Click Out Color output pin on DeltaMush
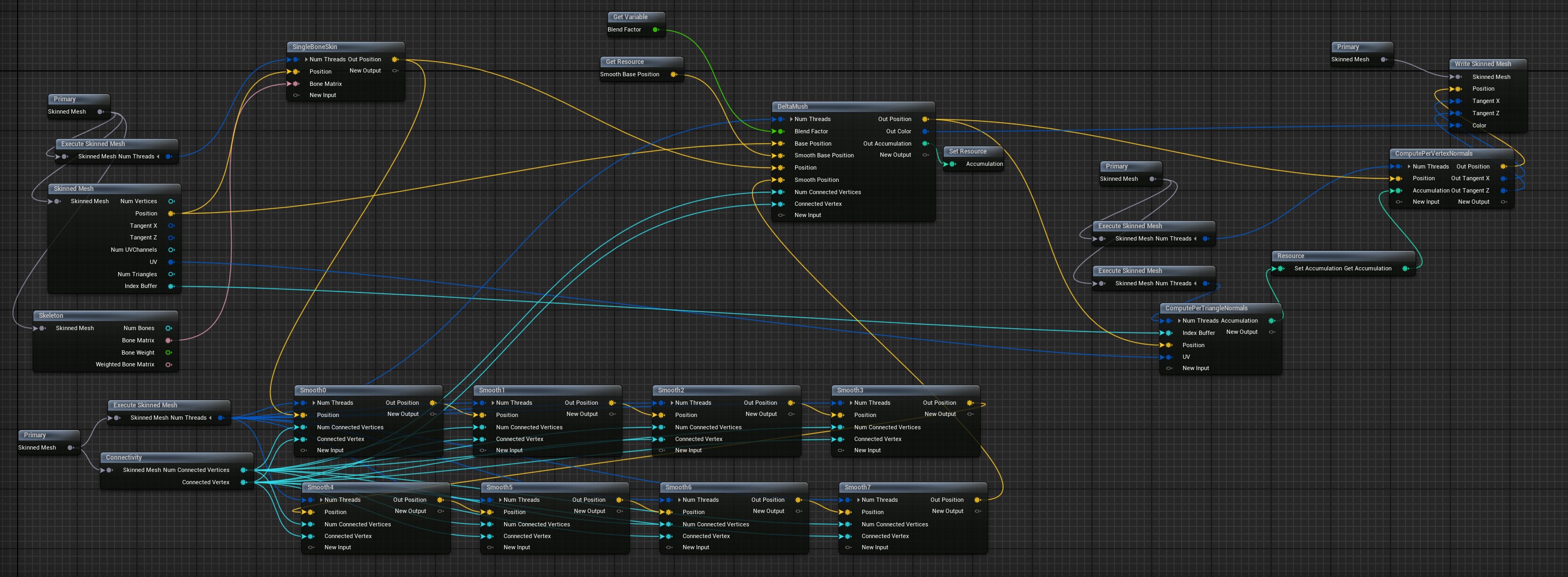1568x577 pixels. click(x=925, y=131)
